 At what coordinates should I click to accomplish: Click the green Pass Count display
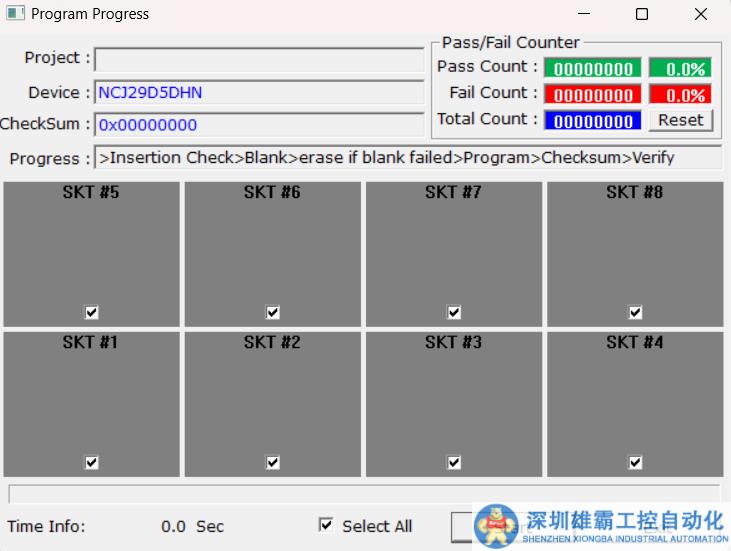click(x=593, y=69)
